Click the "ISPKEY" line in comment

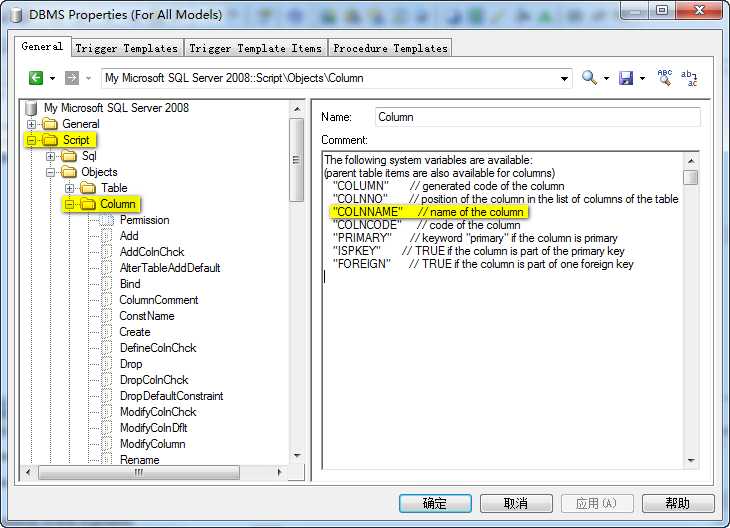478,251
